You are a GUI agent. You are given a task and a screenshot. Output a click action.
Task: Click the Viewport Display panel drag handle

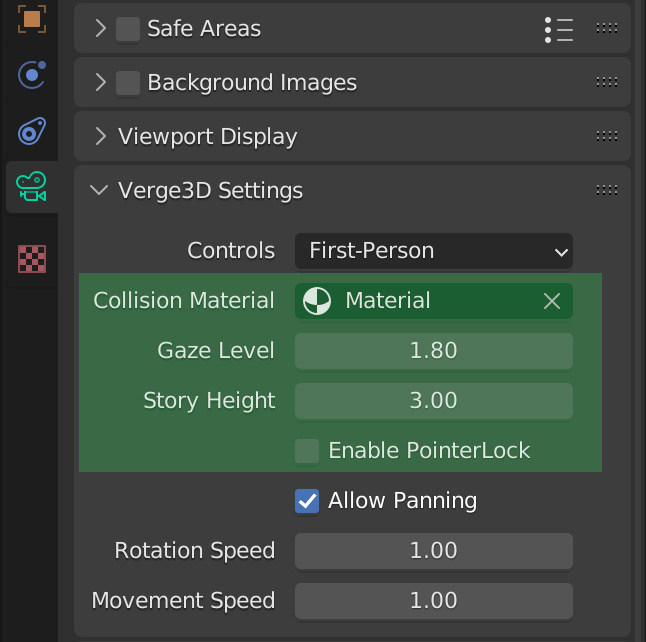pos(607,136)
